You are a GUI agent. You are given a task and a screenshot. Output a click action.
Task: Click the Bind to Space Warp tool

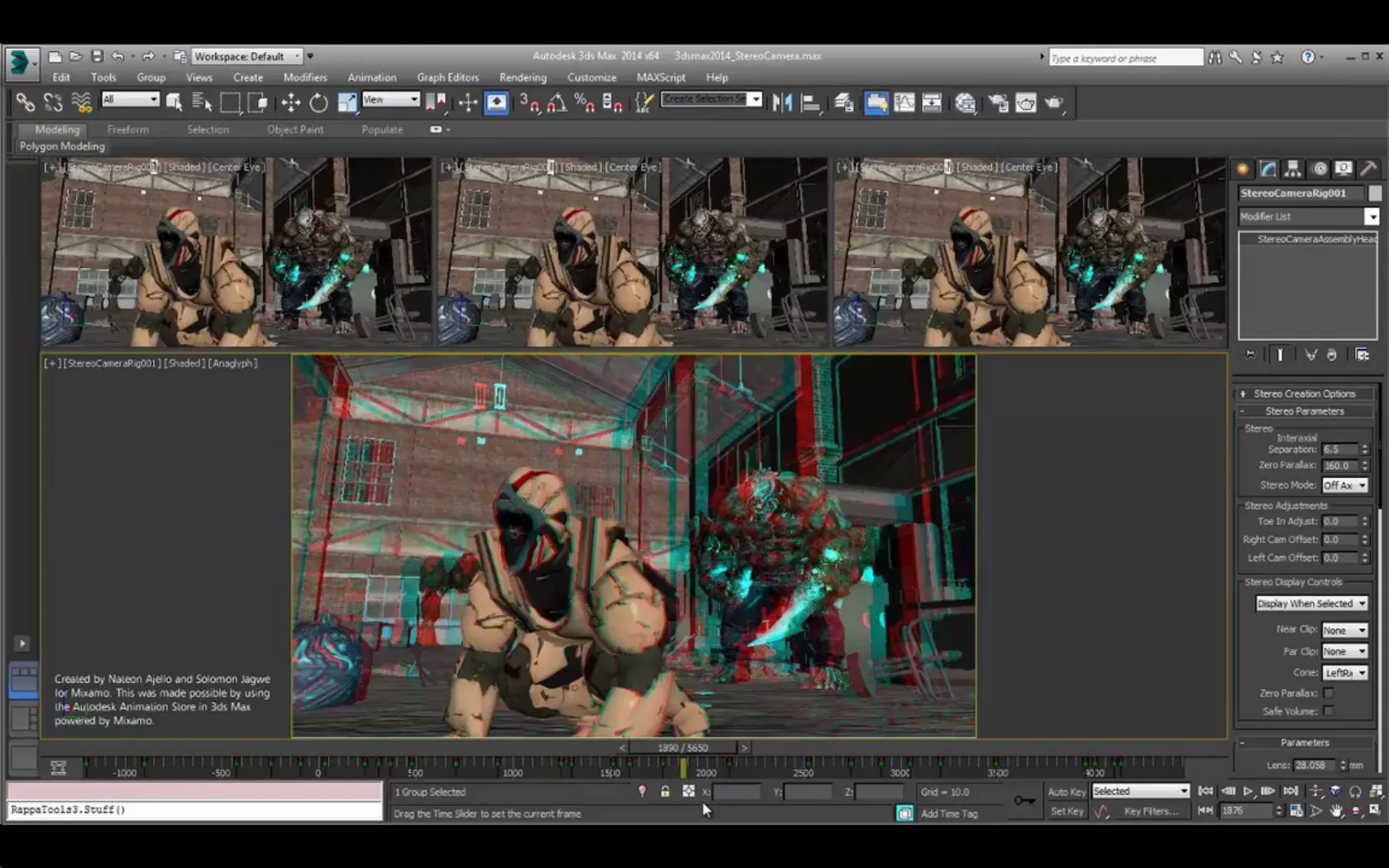click(81, 103)
